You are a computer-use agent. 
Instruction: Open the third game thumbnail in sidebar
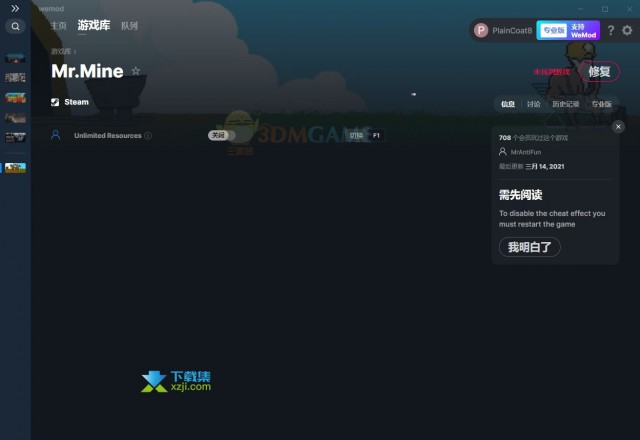tap(15, 98)
